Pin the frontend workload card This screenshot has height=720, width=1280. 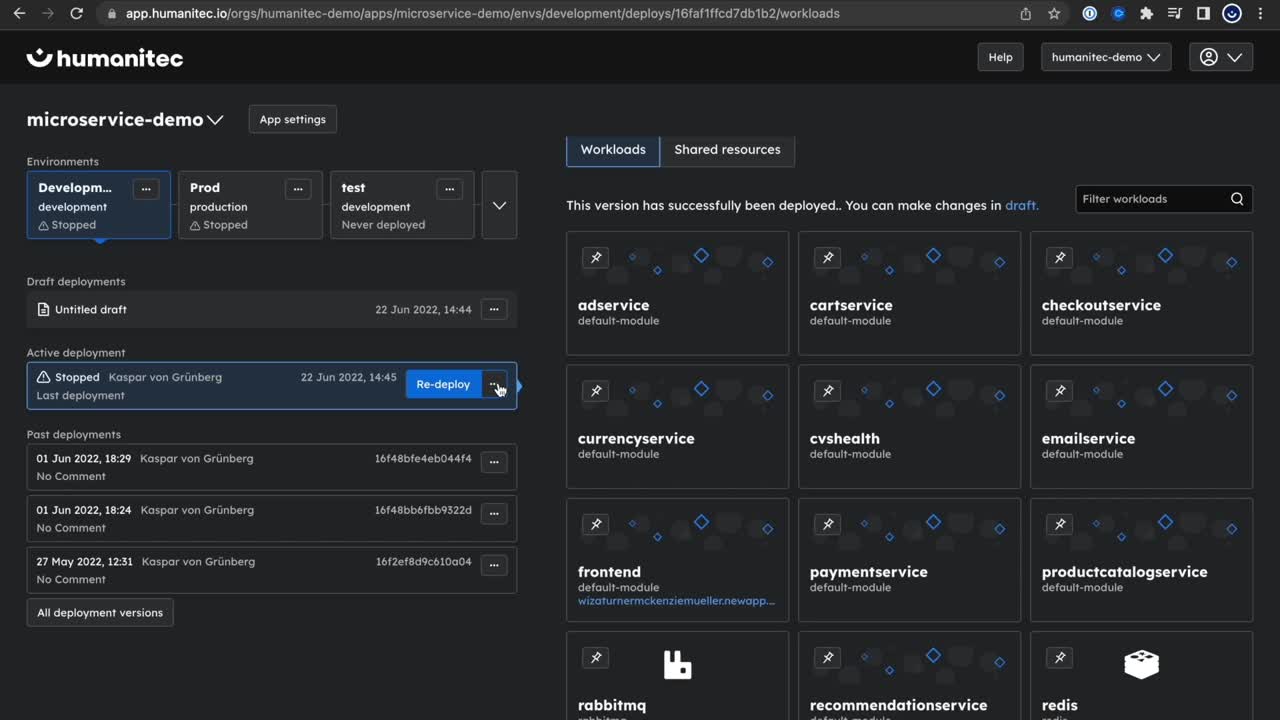coord(595,524)
